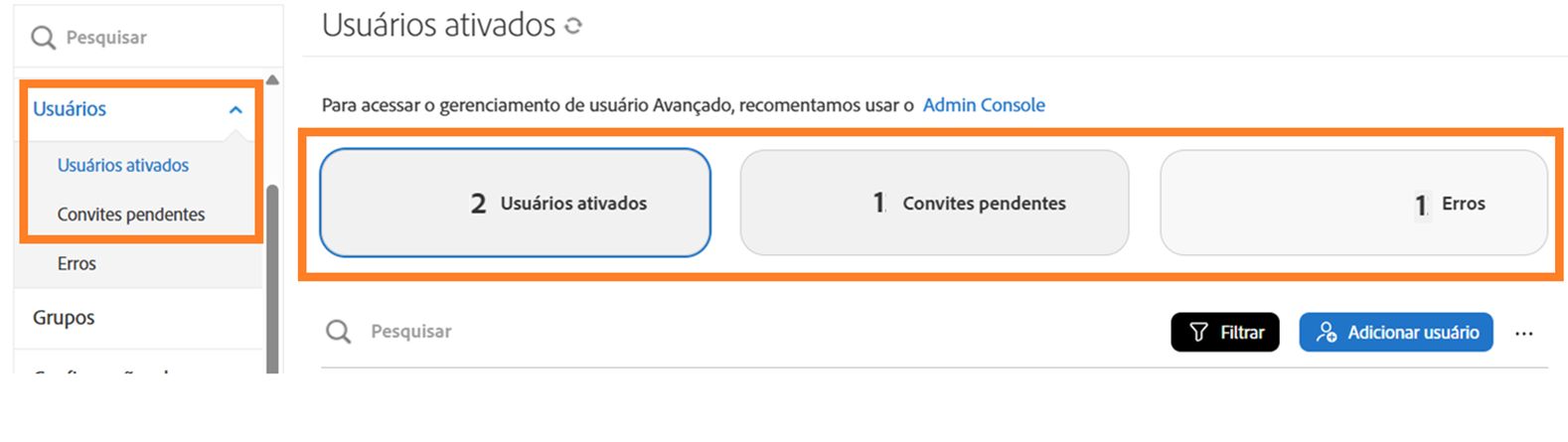
Task: Open the Grupos sidebar section
Action: click(64, 318)
